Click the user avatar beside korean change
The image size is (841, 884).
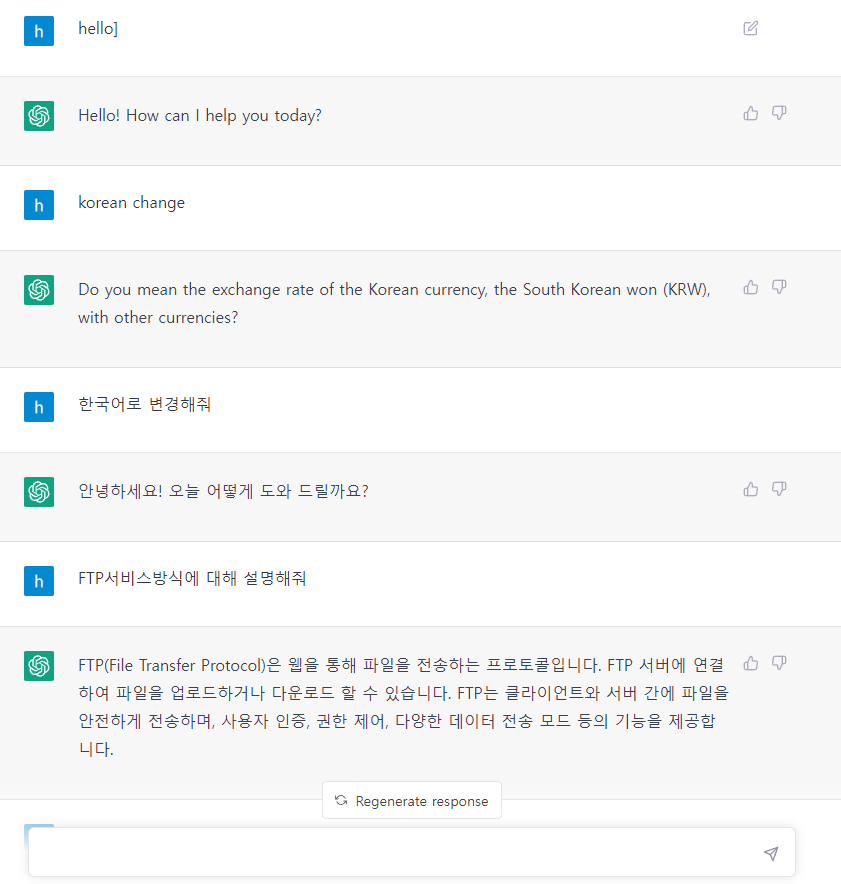pyautogui.click(x=39, y=205)
